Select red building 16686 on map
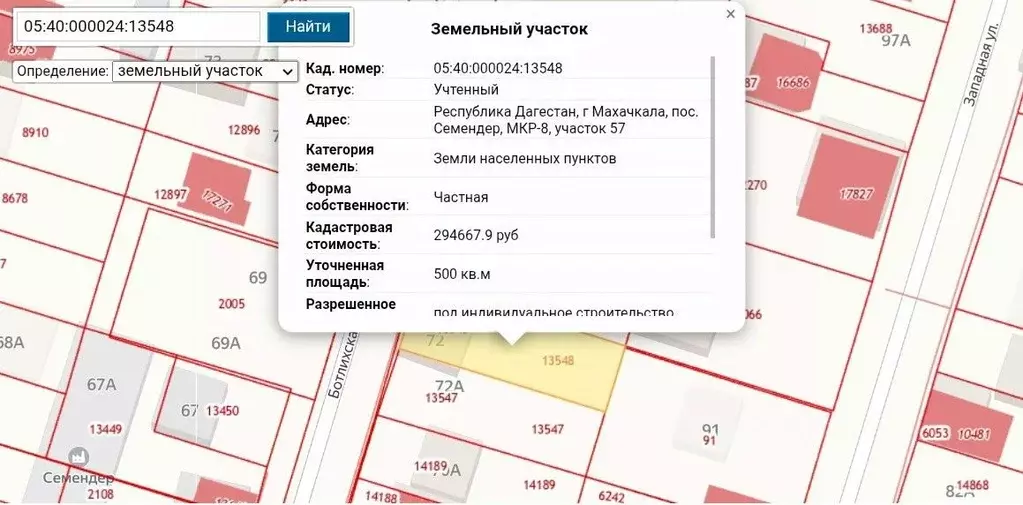This screenshot has width=1023, height=505. tap(788, 73)
